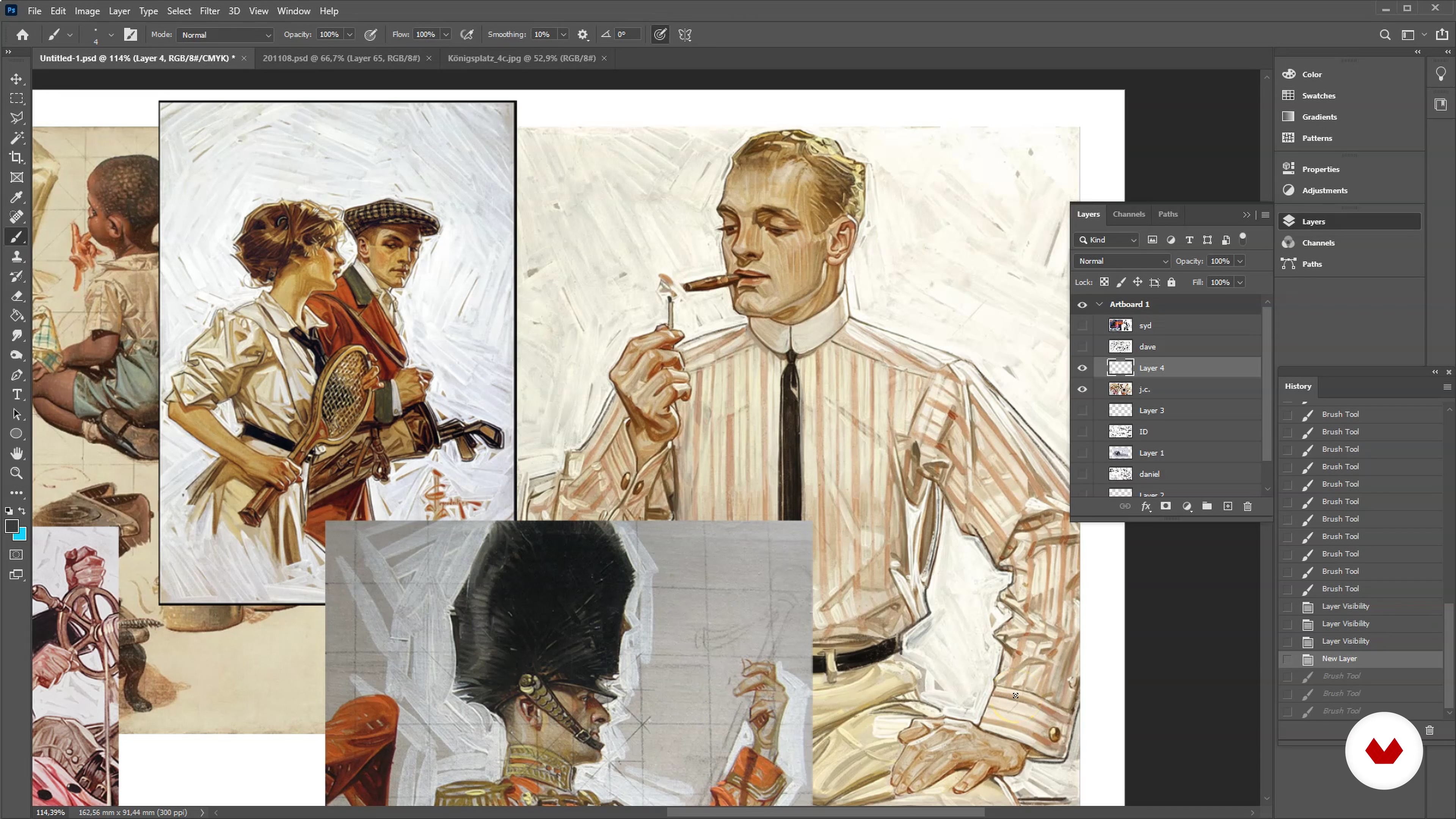Screen dimensions: 1456x819
Task: Click the cyan background color swatch
Action: [x=22, y=535]
